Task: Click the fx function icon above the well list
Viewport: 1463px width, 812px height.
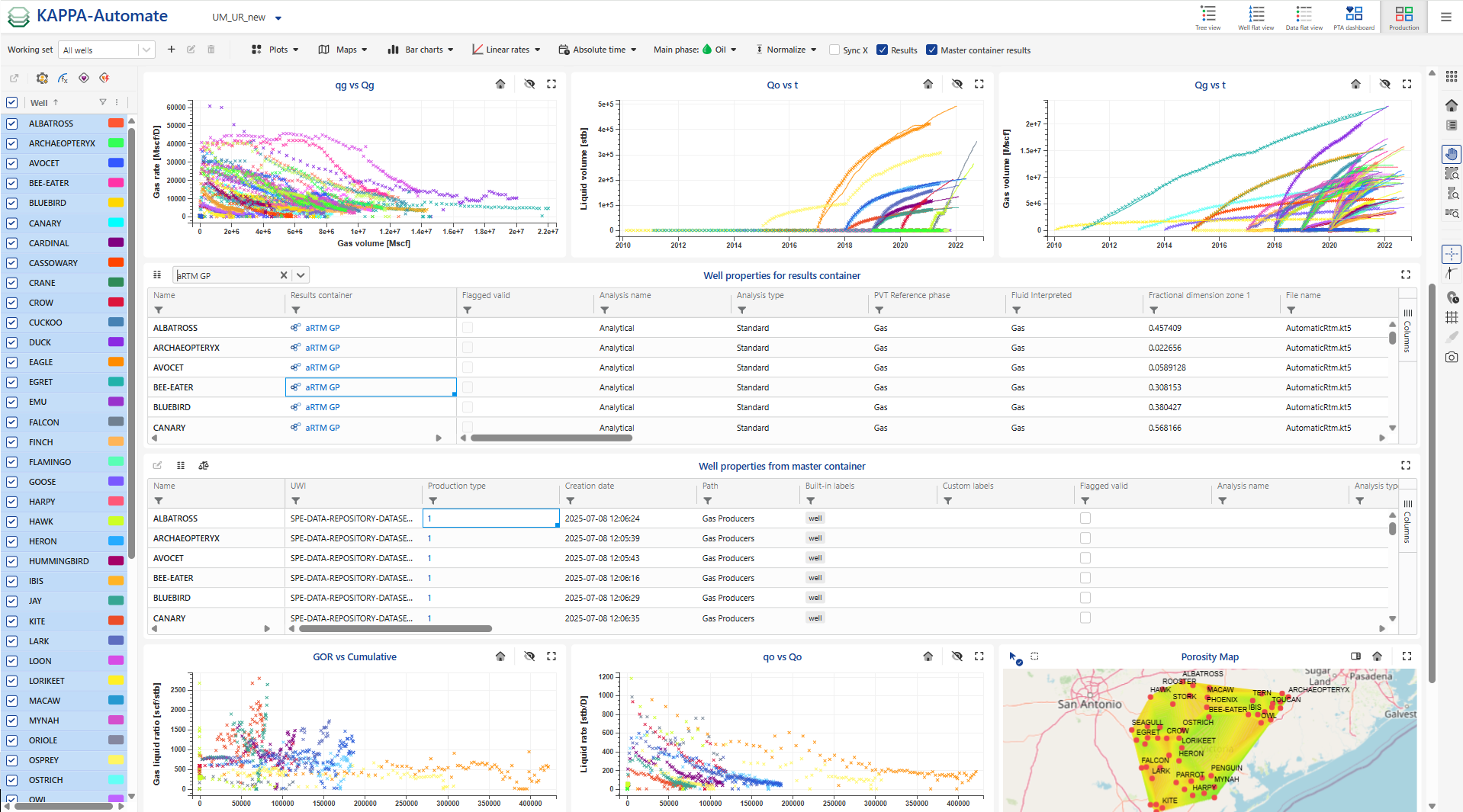Action: (x=63, y=78)
